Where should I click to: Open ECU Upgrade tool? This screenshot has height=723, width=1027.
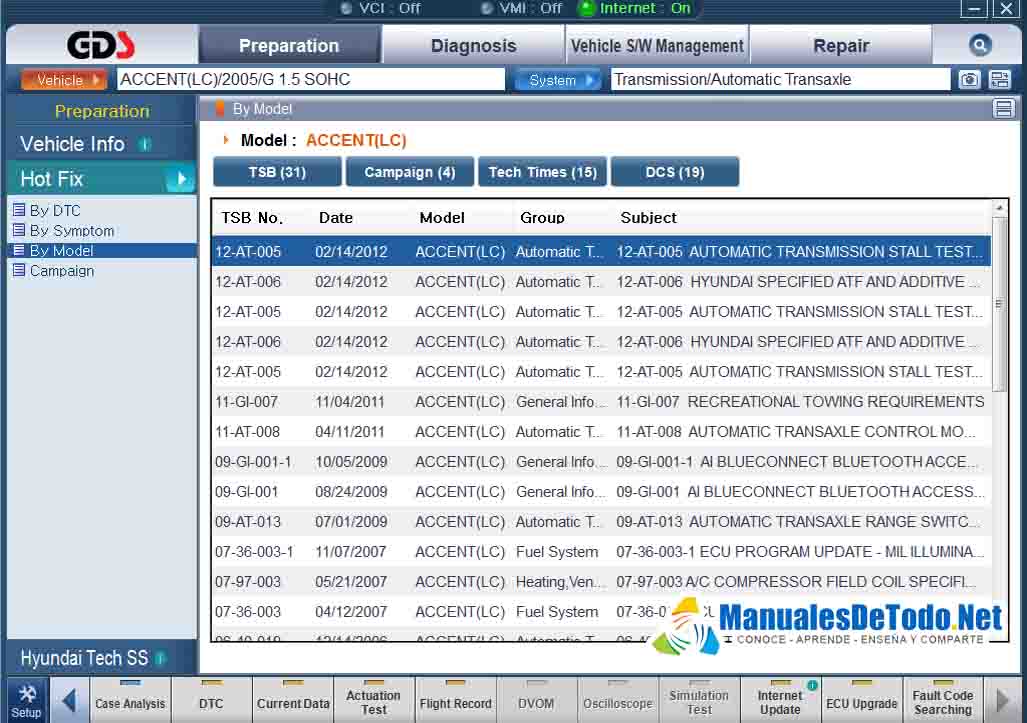pyautogui.click(x=861, y=701)
